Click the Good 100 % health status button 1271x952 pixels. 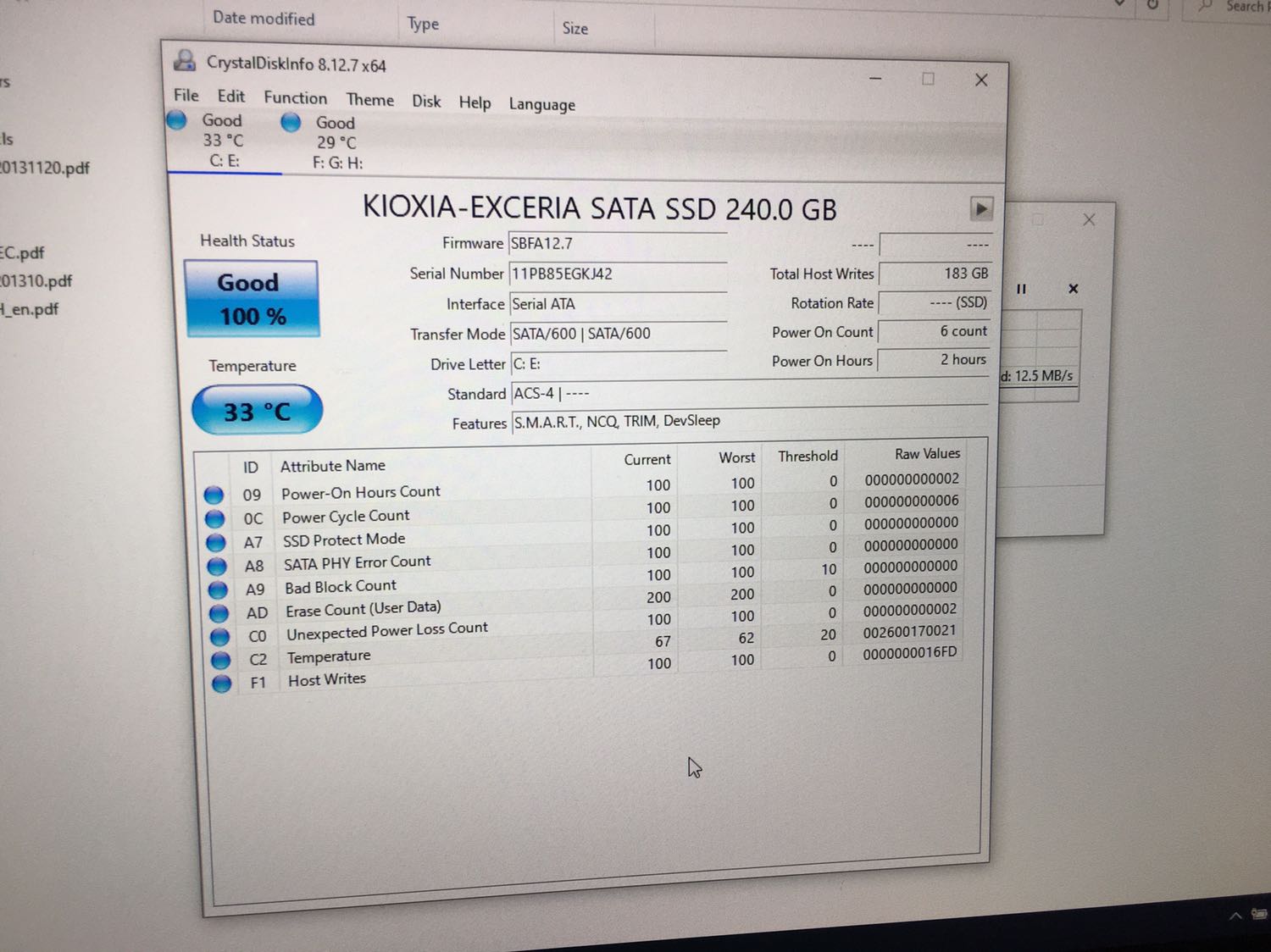pyautogui.click(x=251, y=299)
